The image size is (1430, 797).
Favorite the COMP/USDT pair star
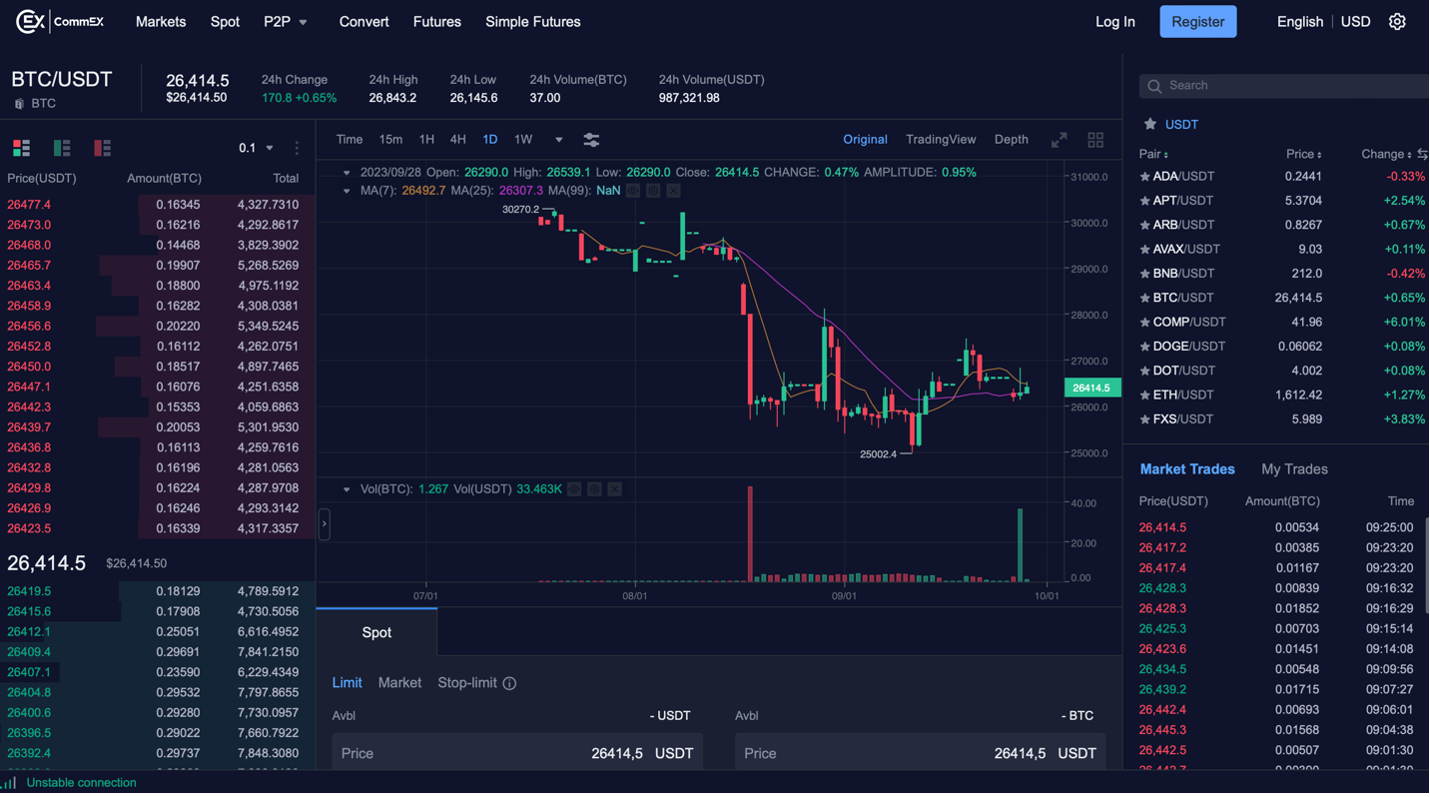[x=1145, y=322]
